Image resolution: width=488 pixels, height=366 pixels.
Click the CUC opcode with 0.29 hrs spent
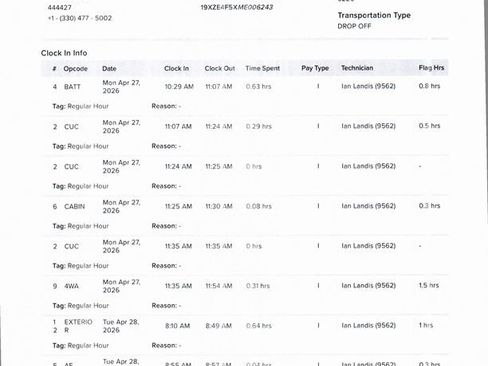click(71, 127)
